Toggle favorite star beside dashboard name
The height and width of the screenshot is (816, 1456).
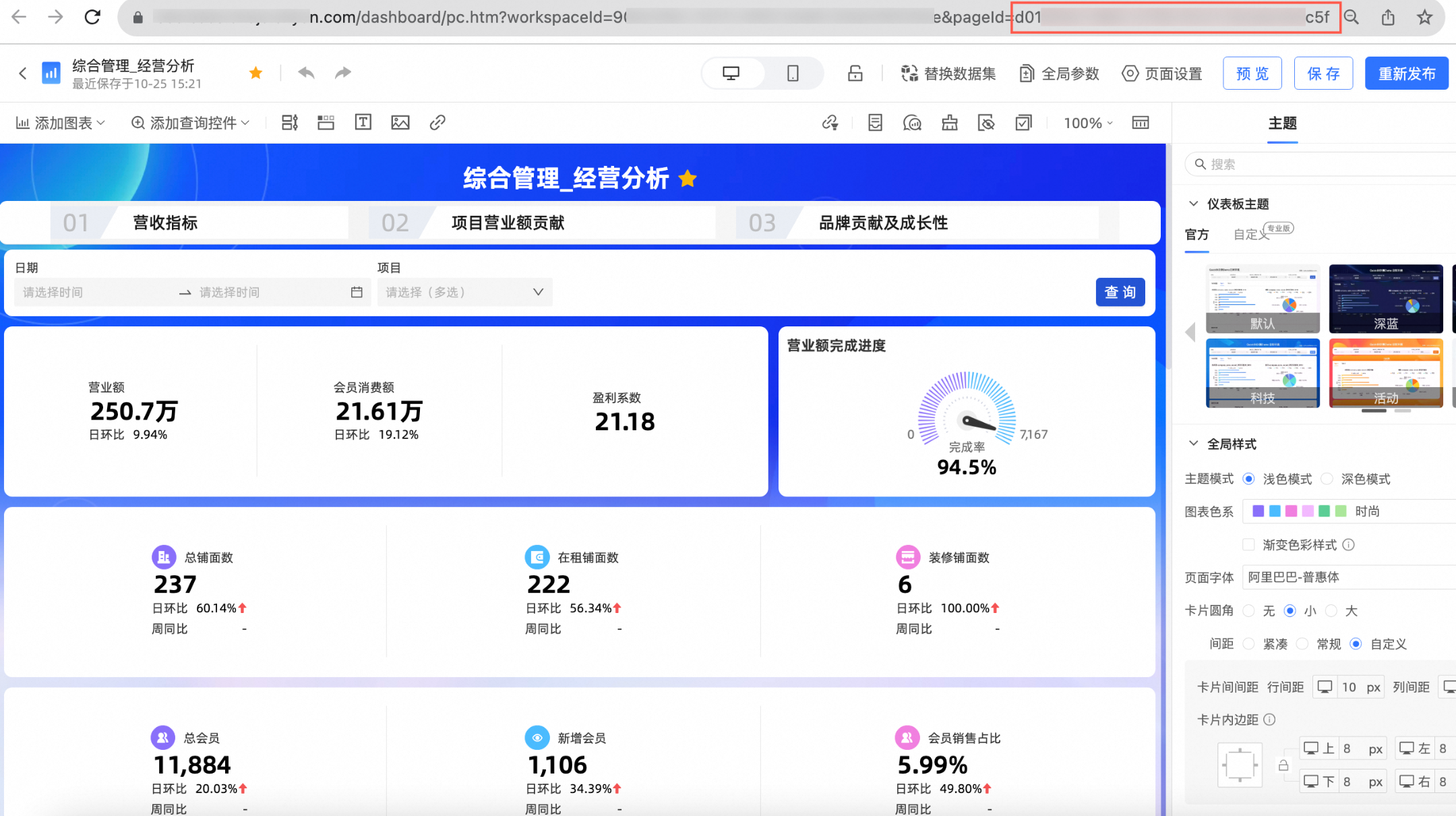click(x=255, y=73)
